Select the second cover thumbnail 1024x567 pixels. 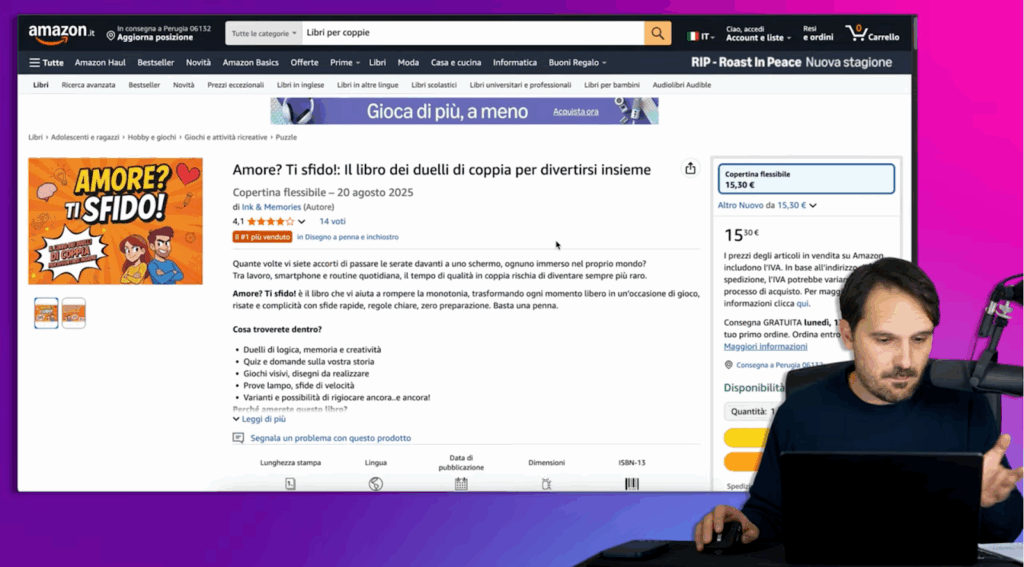(74, 313)
